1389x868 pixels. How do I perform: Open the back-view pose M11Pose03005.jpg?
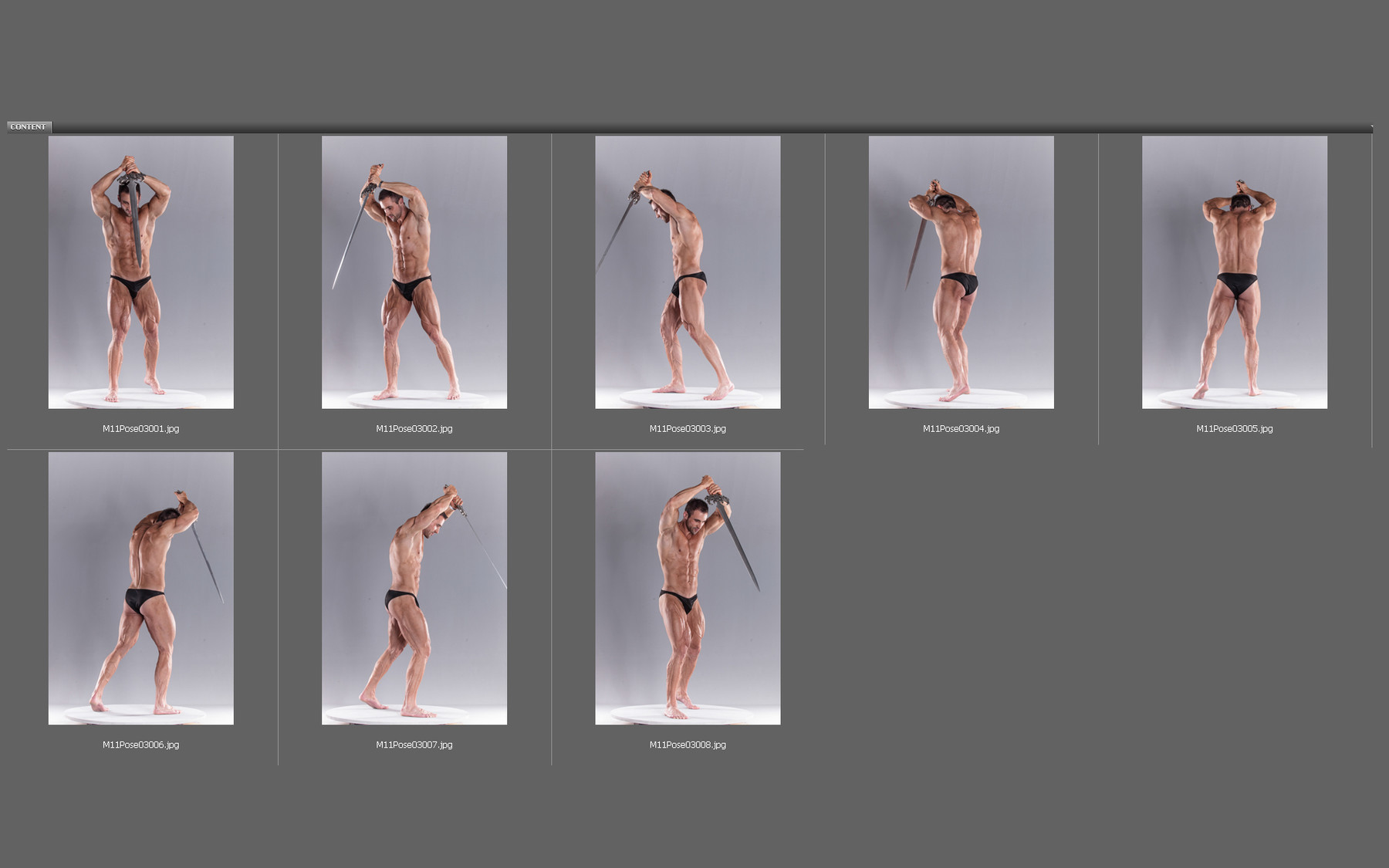click(x=1233, y=274)
